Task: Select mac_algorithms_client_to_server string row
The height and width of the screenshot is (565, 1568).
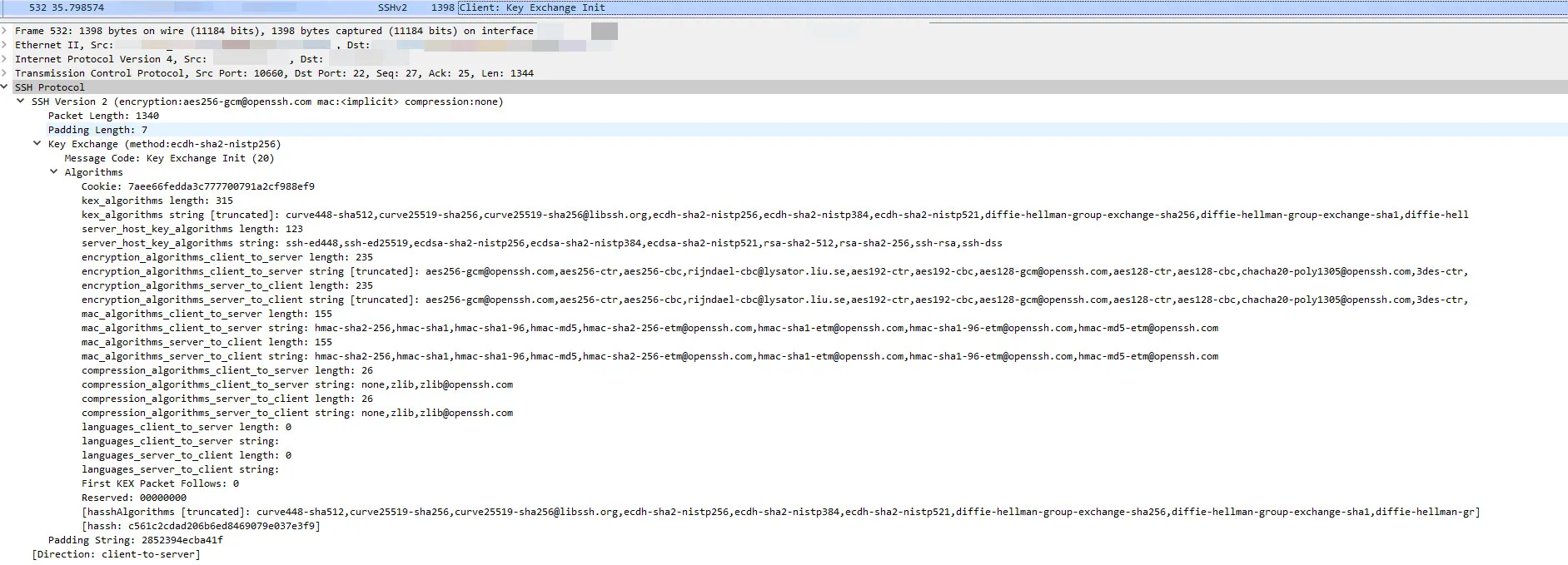Action: [650, 328]
